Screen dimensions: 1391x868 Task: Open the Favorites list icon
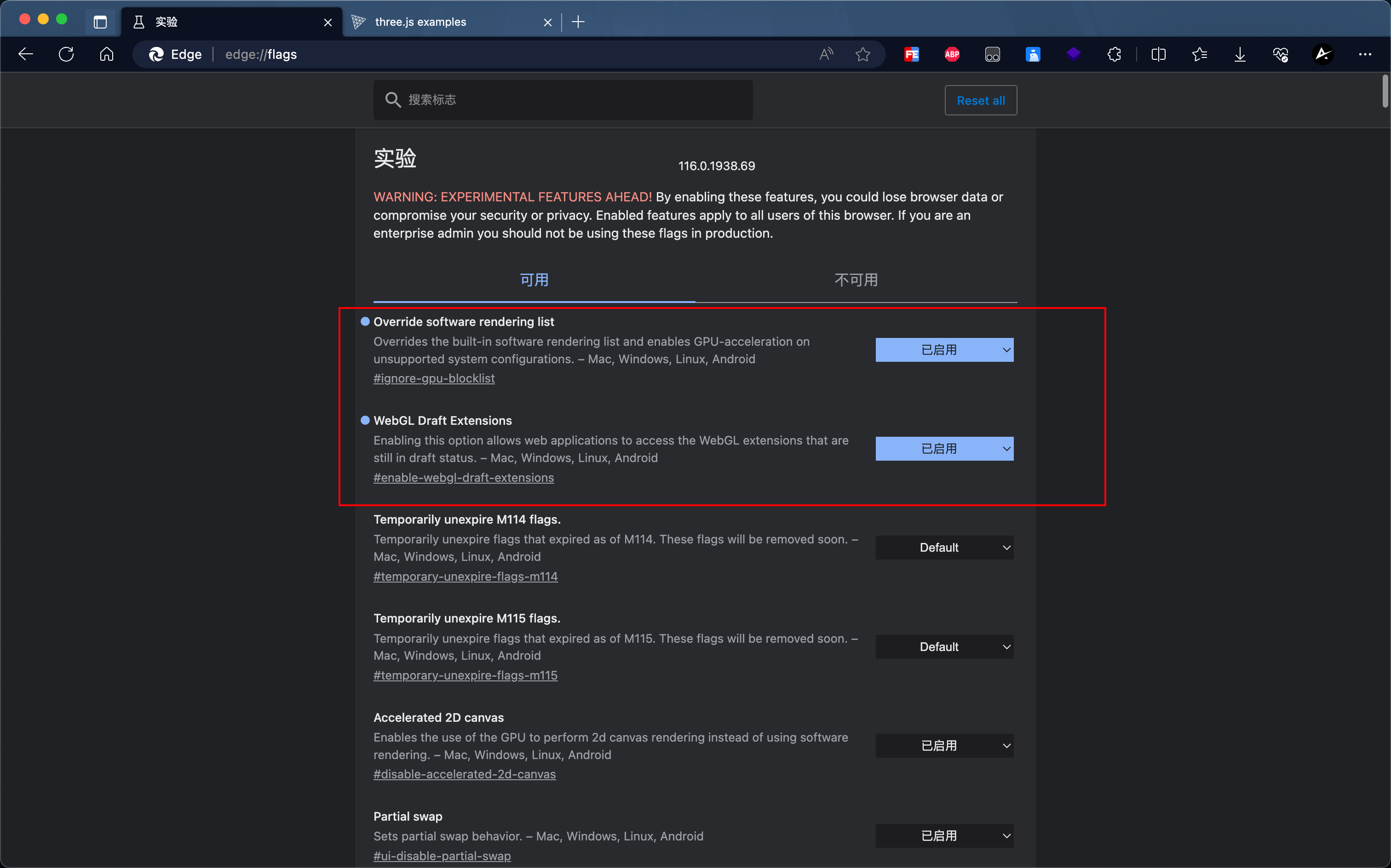pyautogui.click(x=1200, y=55)
